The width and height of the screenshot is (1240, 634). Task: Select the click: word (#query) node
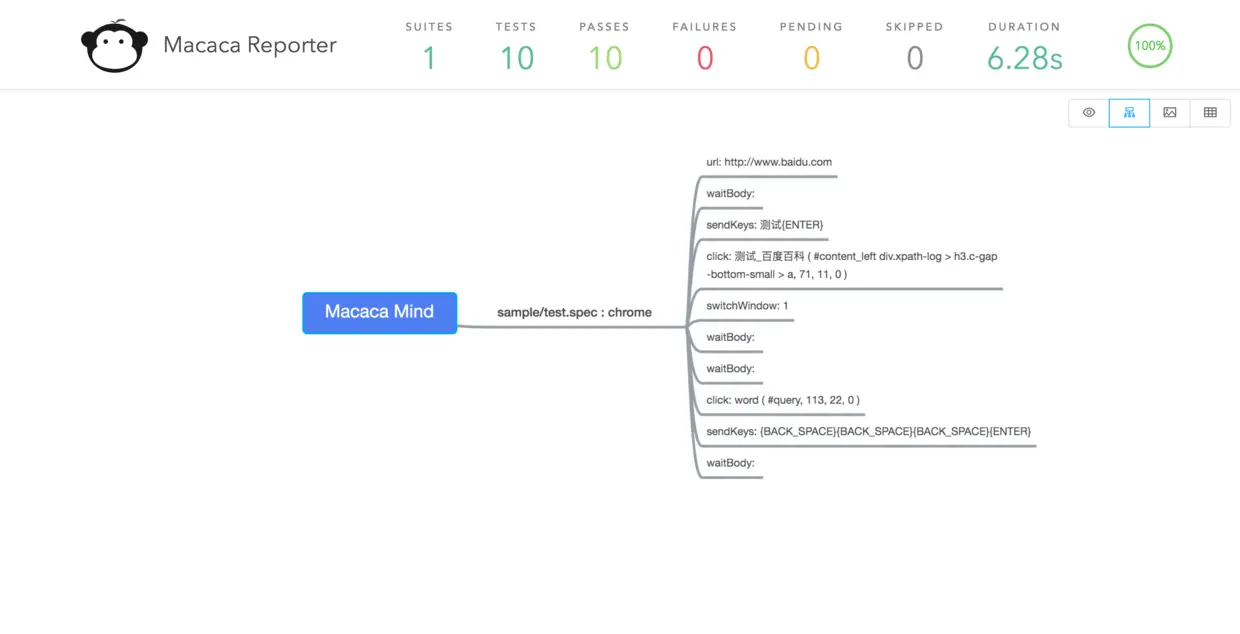coord(783,400)
